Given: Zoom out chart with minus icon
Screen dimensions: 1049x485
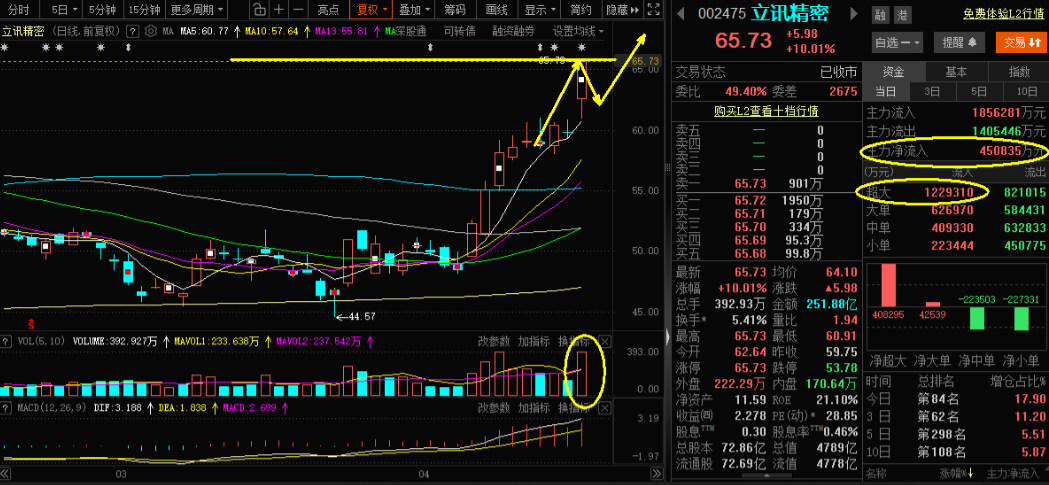Looking at the screenshot, I should [298, 9].
